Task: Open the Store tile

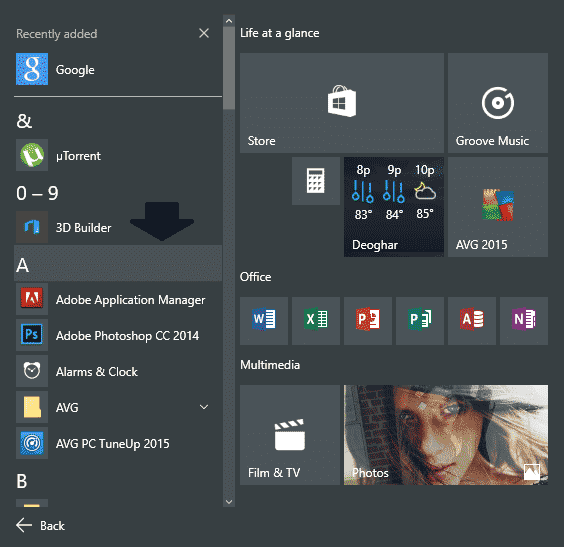Action: coord(342,103)
